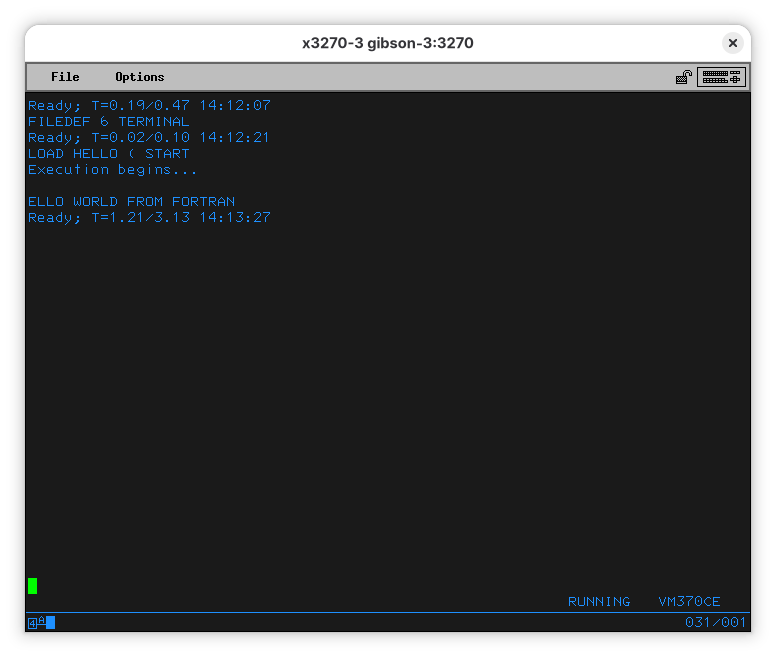Click the Ready prompt timestamped 14:13:27
Viewport: 776px width, 657px height.
149,217
